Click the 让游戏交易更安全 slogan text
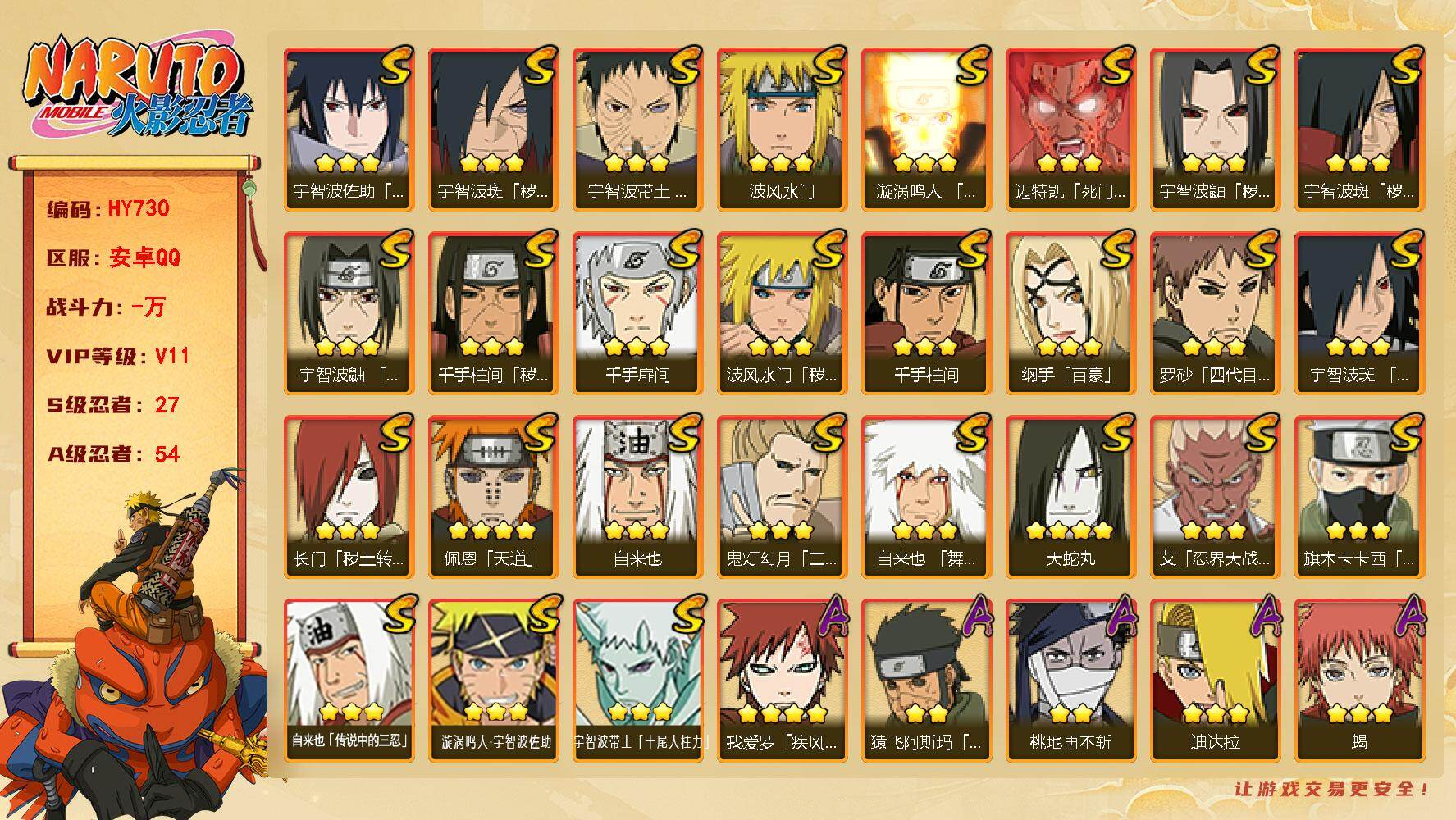This screenshot has height=820, width=1456. click(1333, 790)
